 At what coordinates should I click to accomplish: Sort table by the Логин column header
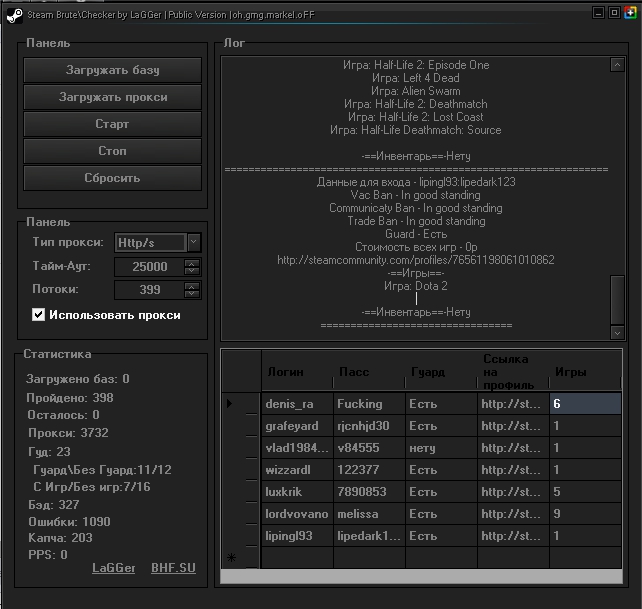pos(297,372)
